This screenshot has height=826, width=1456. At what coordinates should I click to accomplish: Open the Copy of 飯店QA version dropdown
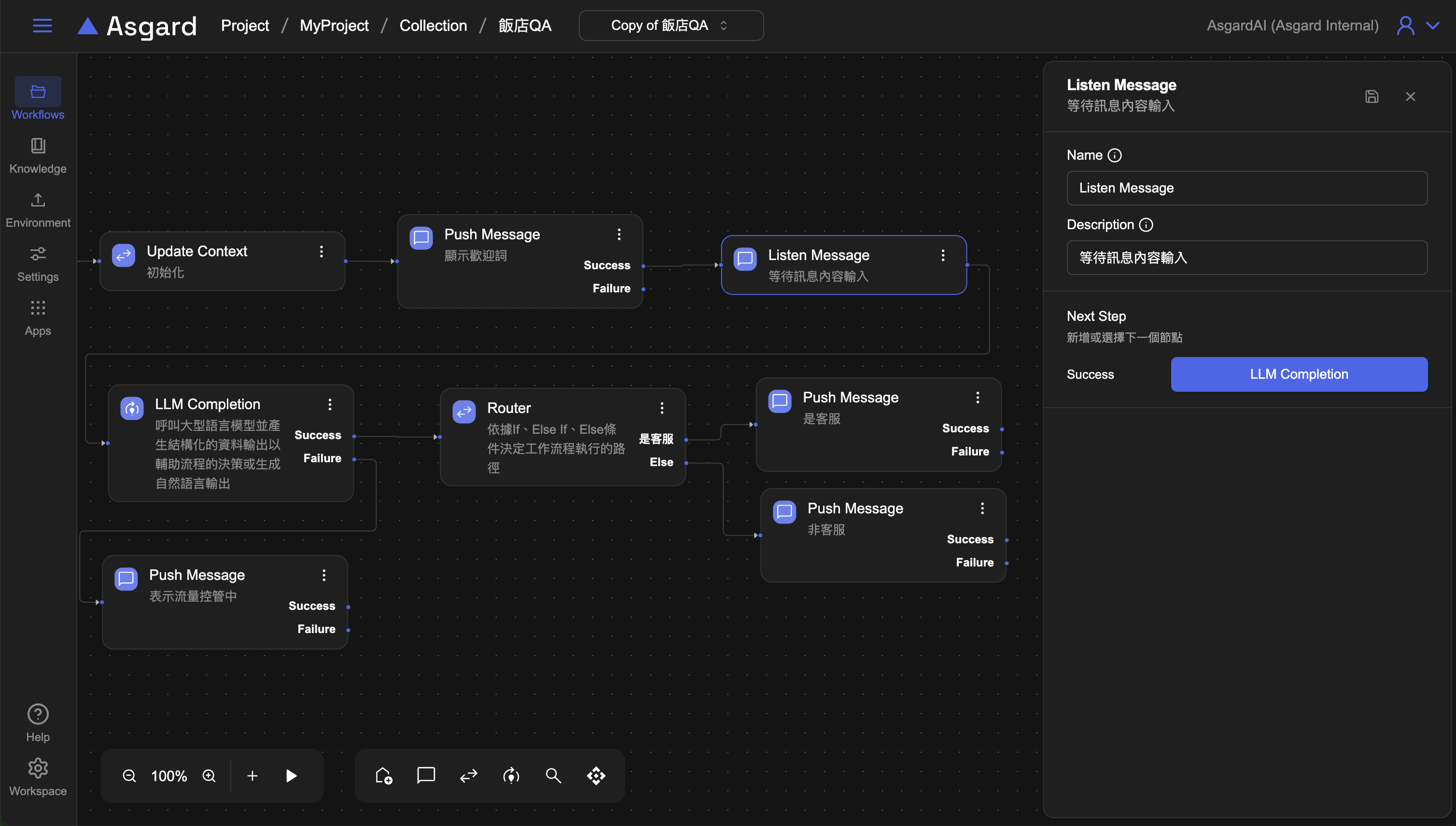pyautogui.click(x=671, y=26)
